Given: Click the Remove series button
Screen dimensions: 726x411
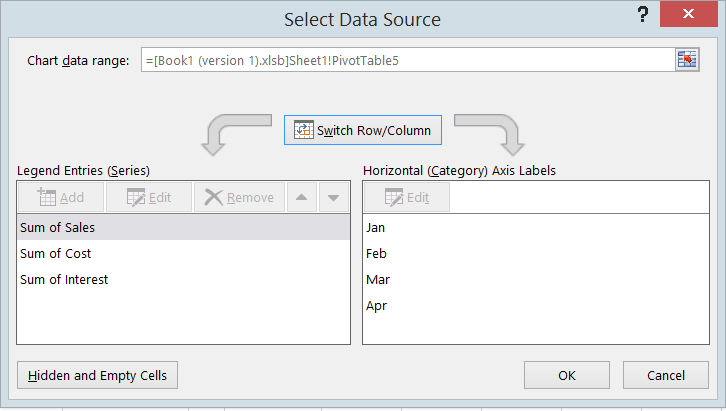Looking at the screenshot, I should 239,198.
